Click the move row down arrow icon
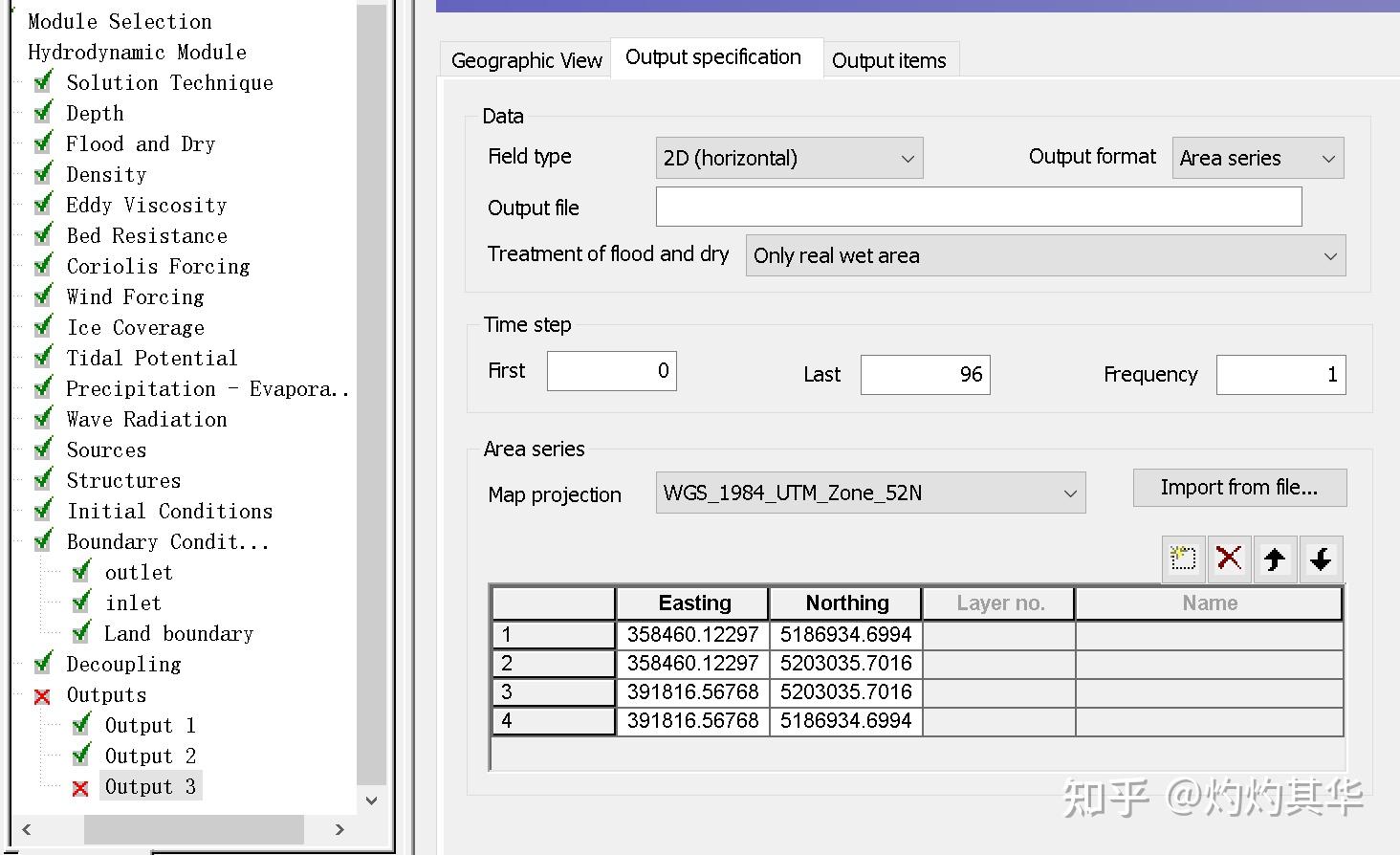The image size is (1400, 855). click(x=1321, y=559)
